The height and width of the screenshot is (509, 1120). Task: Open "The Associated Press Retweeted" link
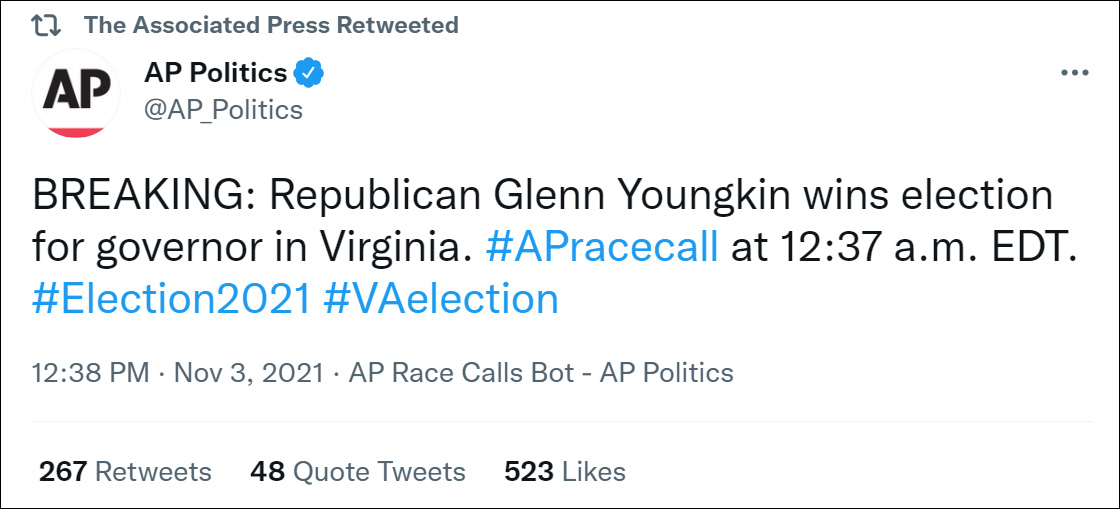[x=271, y=25]
